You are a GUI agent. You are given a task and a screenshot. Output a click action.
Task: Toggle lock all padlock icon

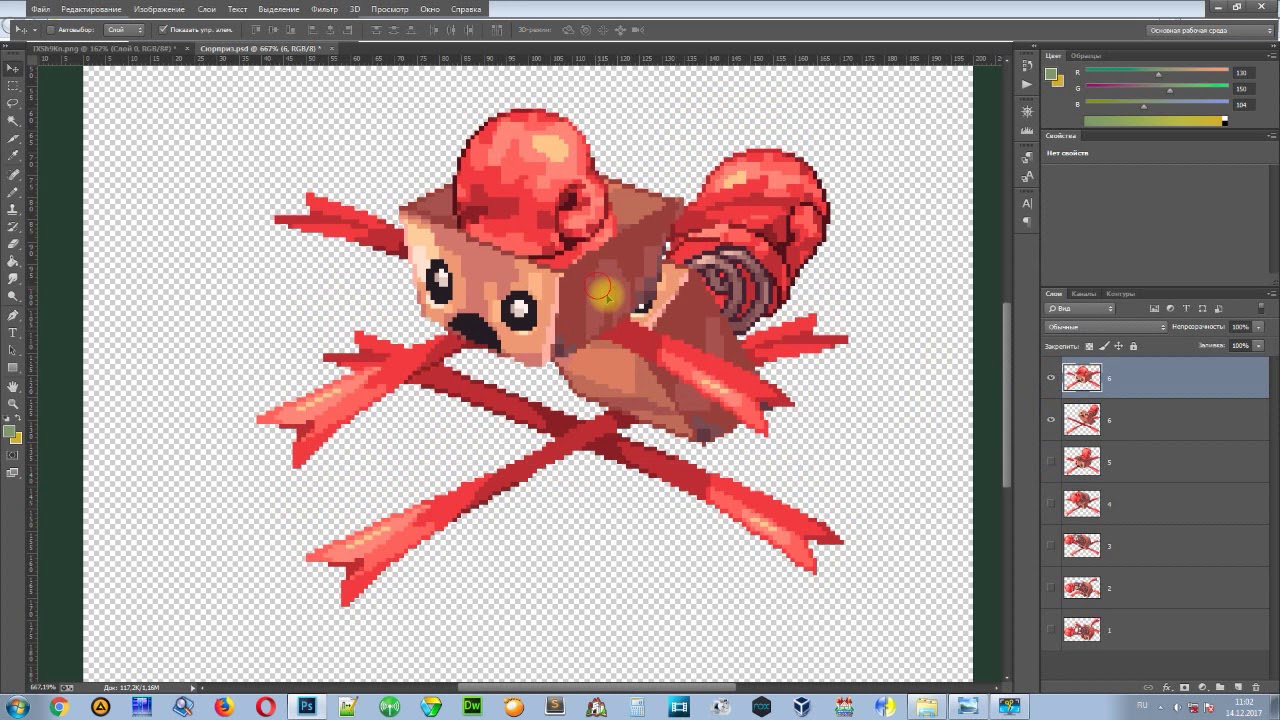click(x=1133, y=346)
